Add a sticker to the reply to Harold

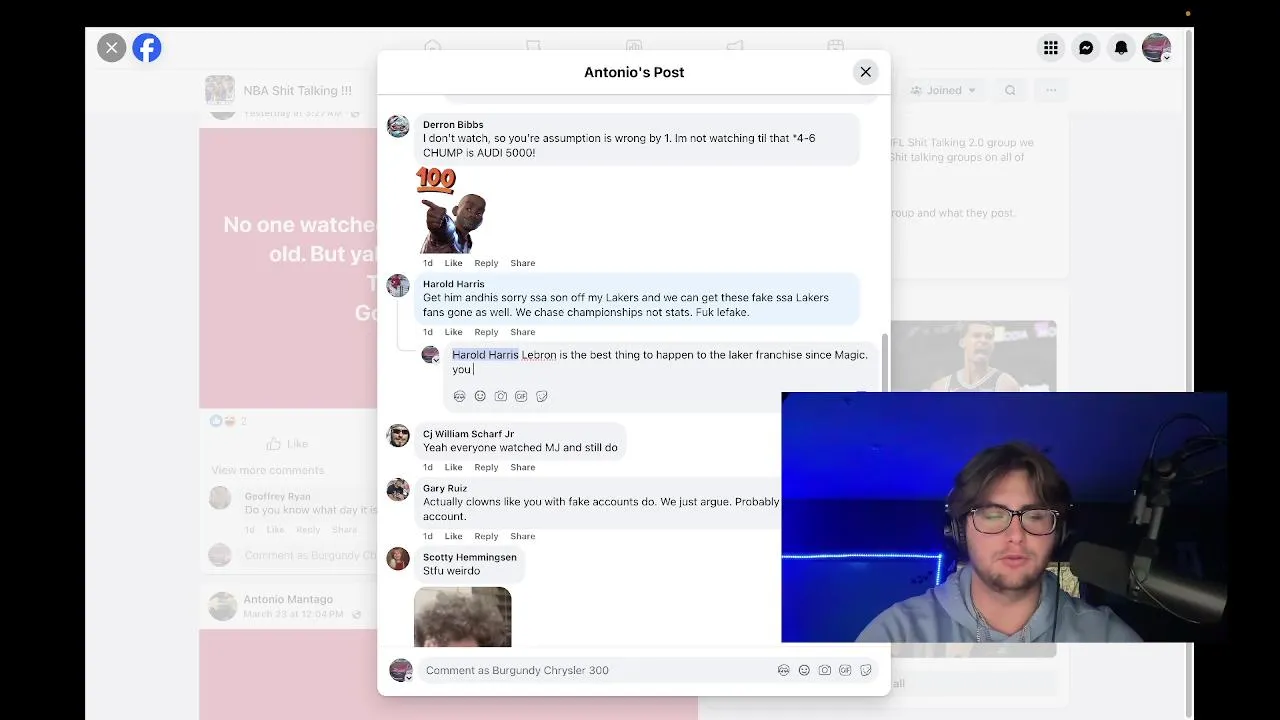(542, 396)
